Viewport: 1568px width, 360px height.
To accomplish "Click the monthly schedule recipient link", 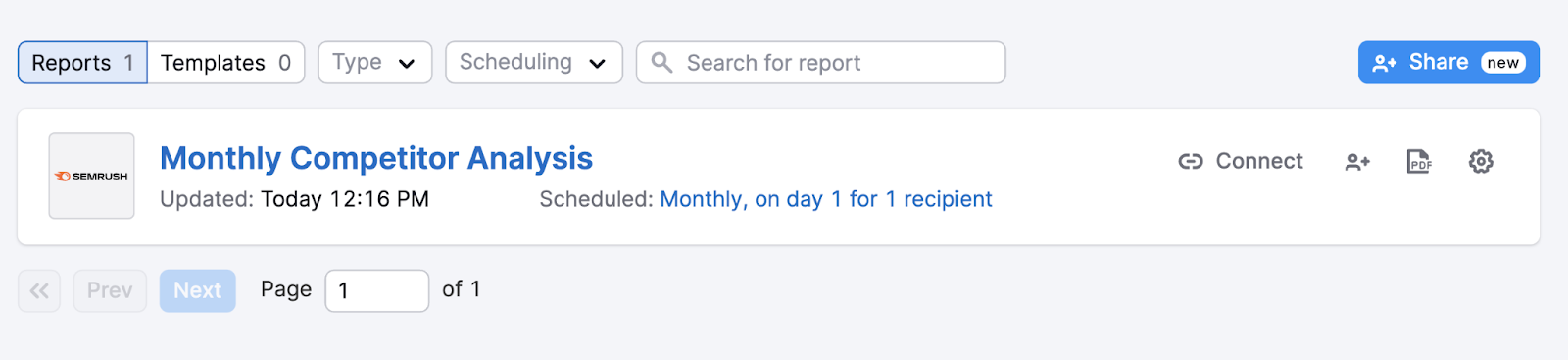I will click(x=826, y=199).
